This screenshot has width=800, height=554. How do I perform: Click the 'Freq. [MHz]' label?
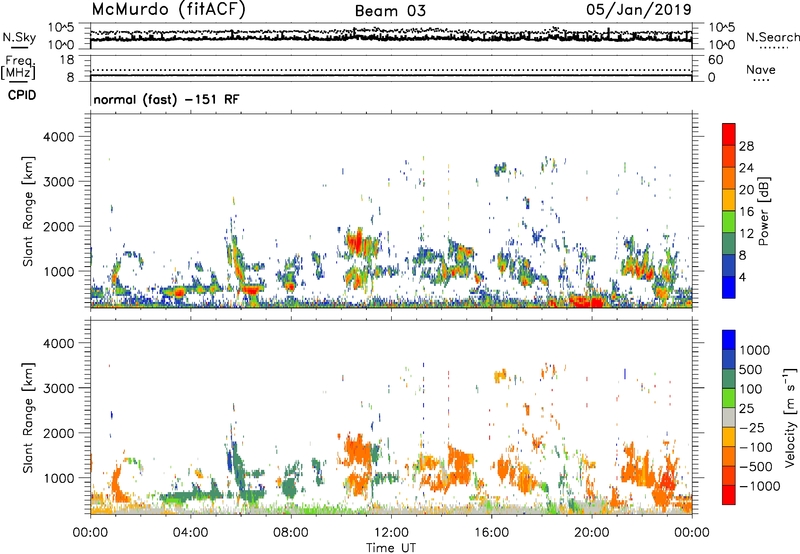(18, 68)
